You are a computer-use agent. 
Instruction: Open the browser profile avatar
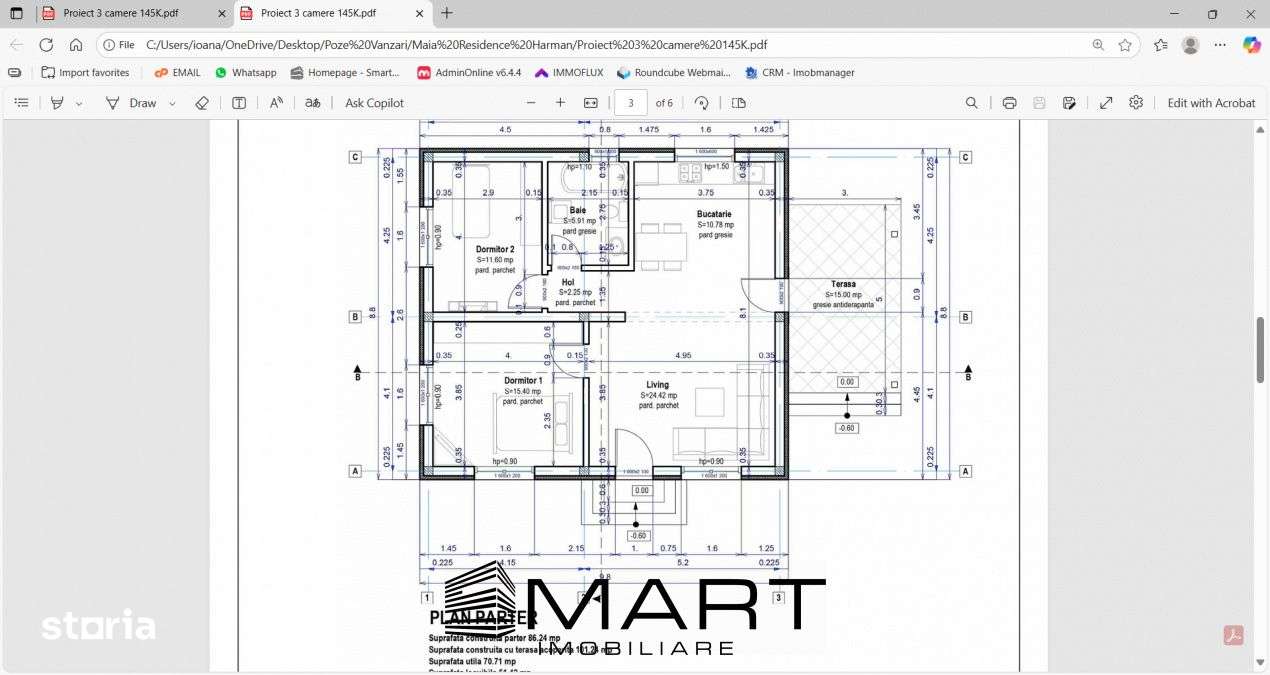tap(1190, 45)
